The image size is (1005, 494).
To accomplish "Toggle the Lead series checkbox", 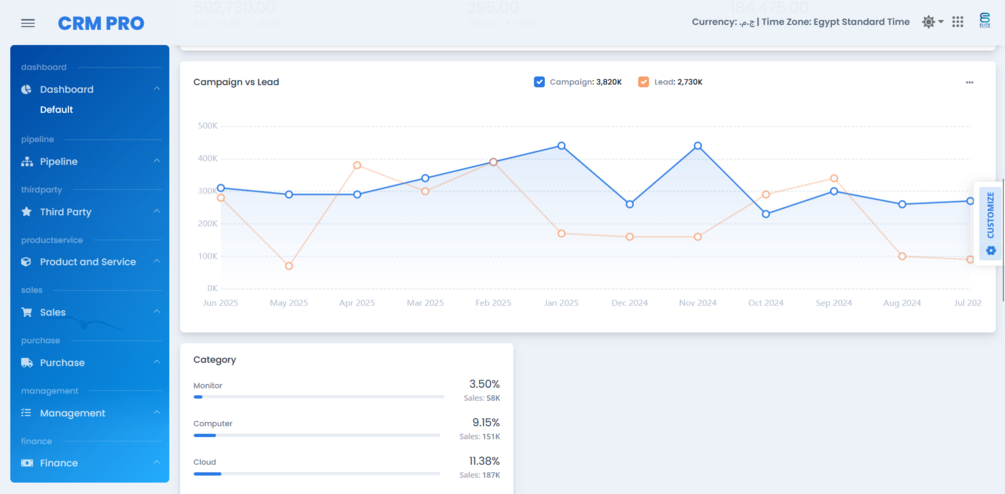I will (x=644, y=82).
